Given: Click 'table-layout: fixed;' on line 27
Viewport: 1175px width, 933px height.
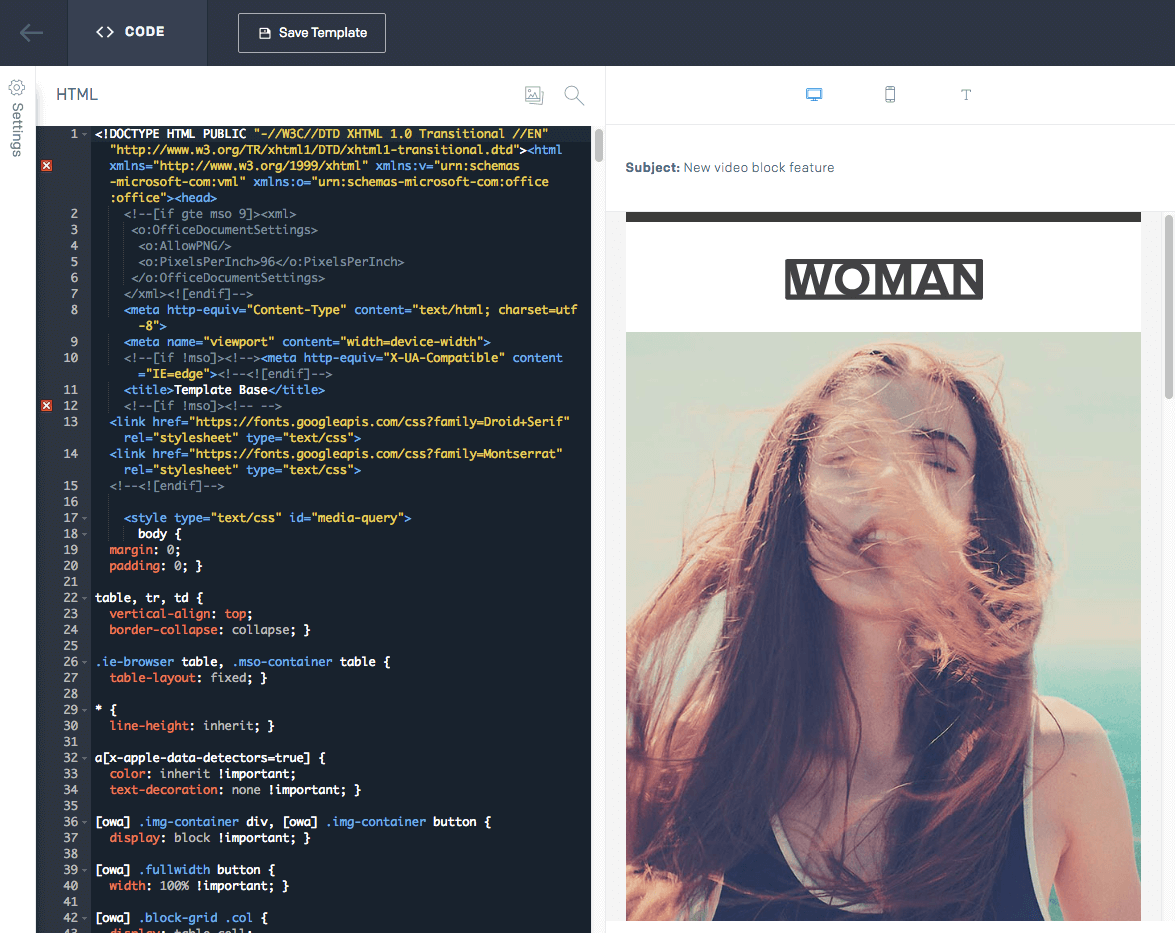Looking at the screenshot, I should click(x=181, y=677).
